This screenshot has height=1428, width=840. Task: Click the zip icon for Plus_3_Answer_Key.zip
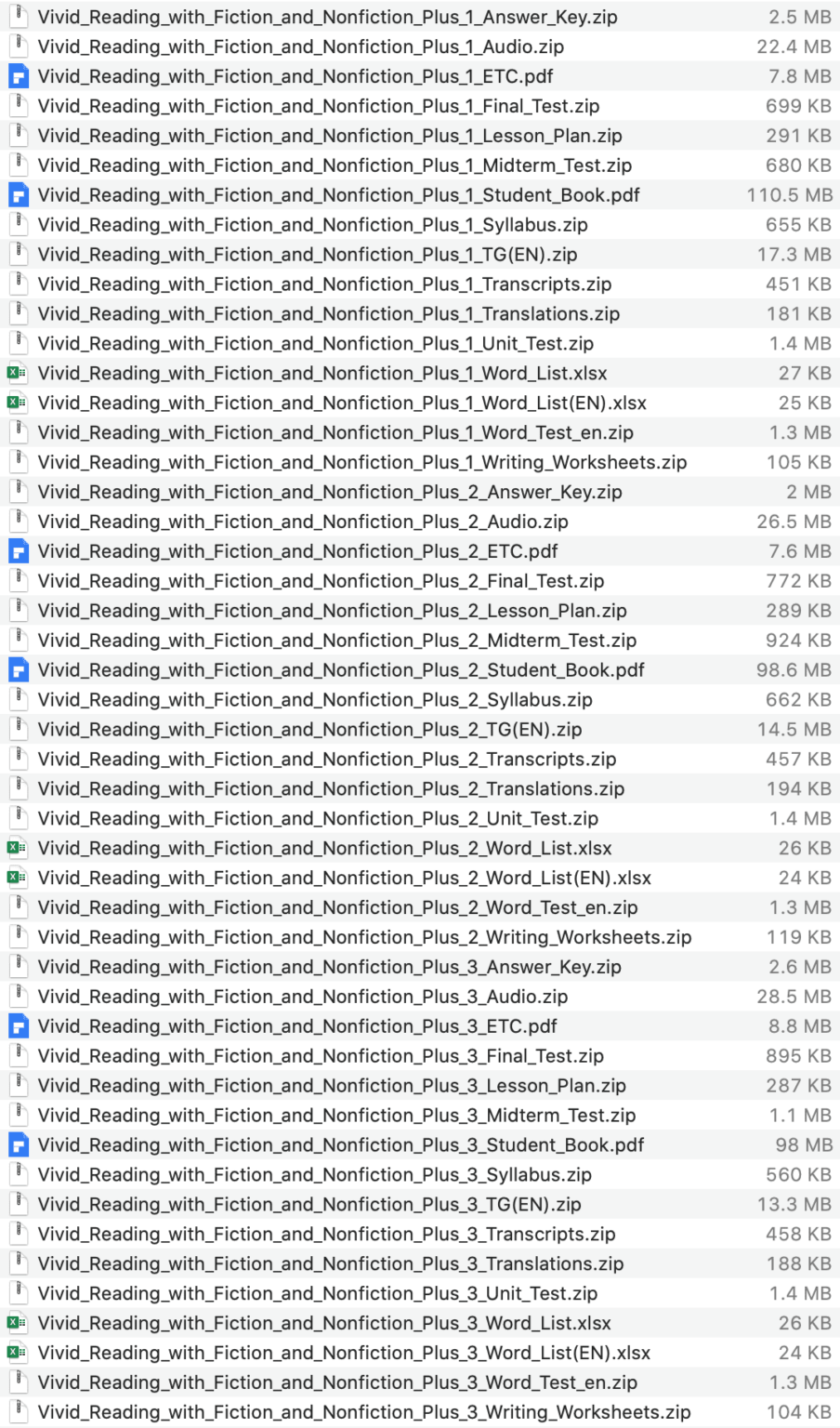tap(18, 967)
